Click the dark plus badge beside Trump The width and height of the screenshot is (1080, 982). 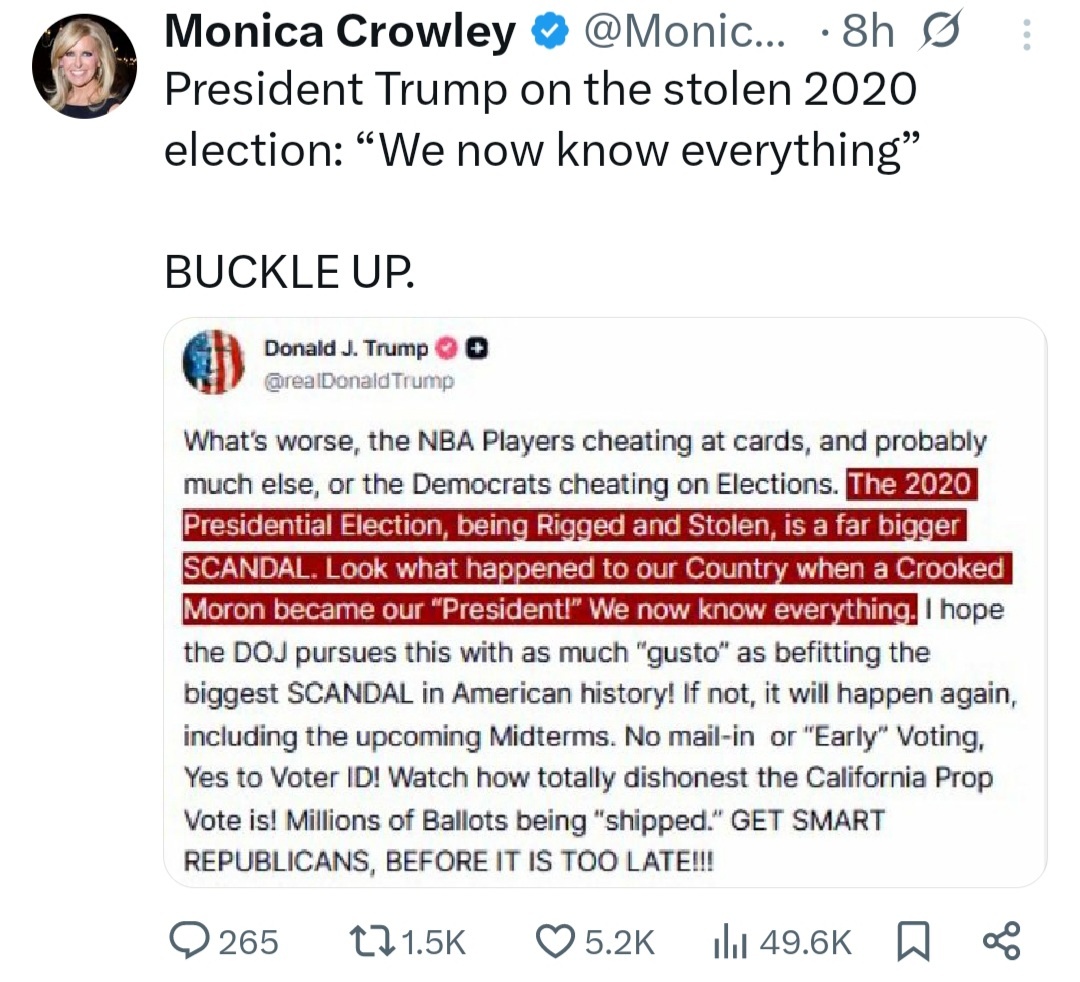[x=478, y=348]
